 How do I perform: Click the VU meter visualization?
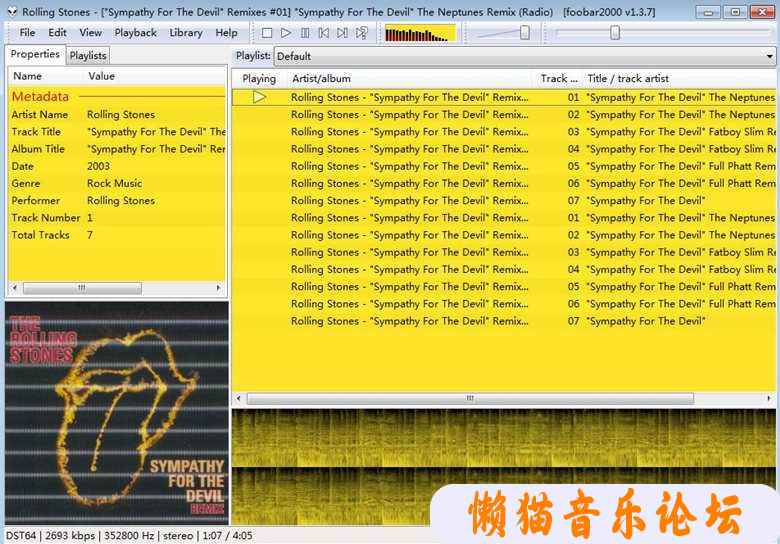point(420,34)
